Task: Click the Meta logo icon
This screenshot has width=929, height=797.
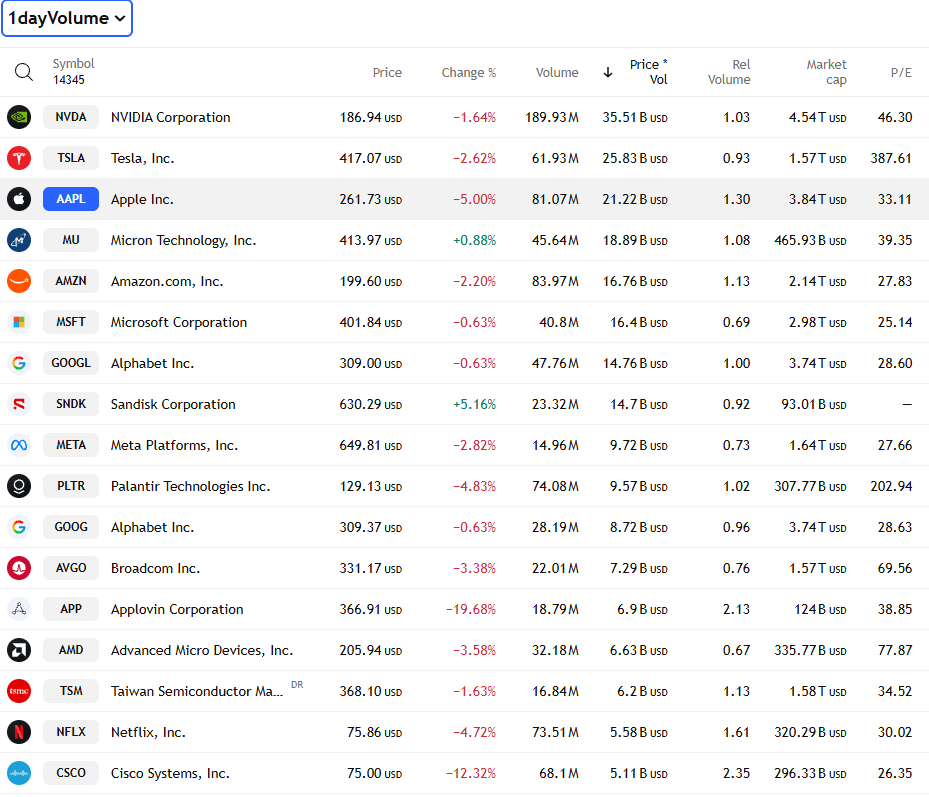Action: point(19,445)
